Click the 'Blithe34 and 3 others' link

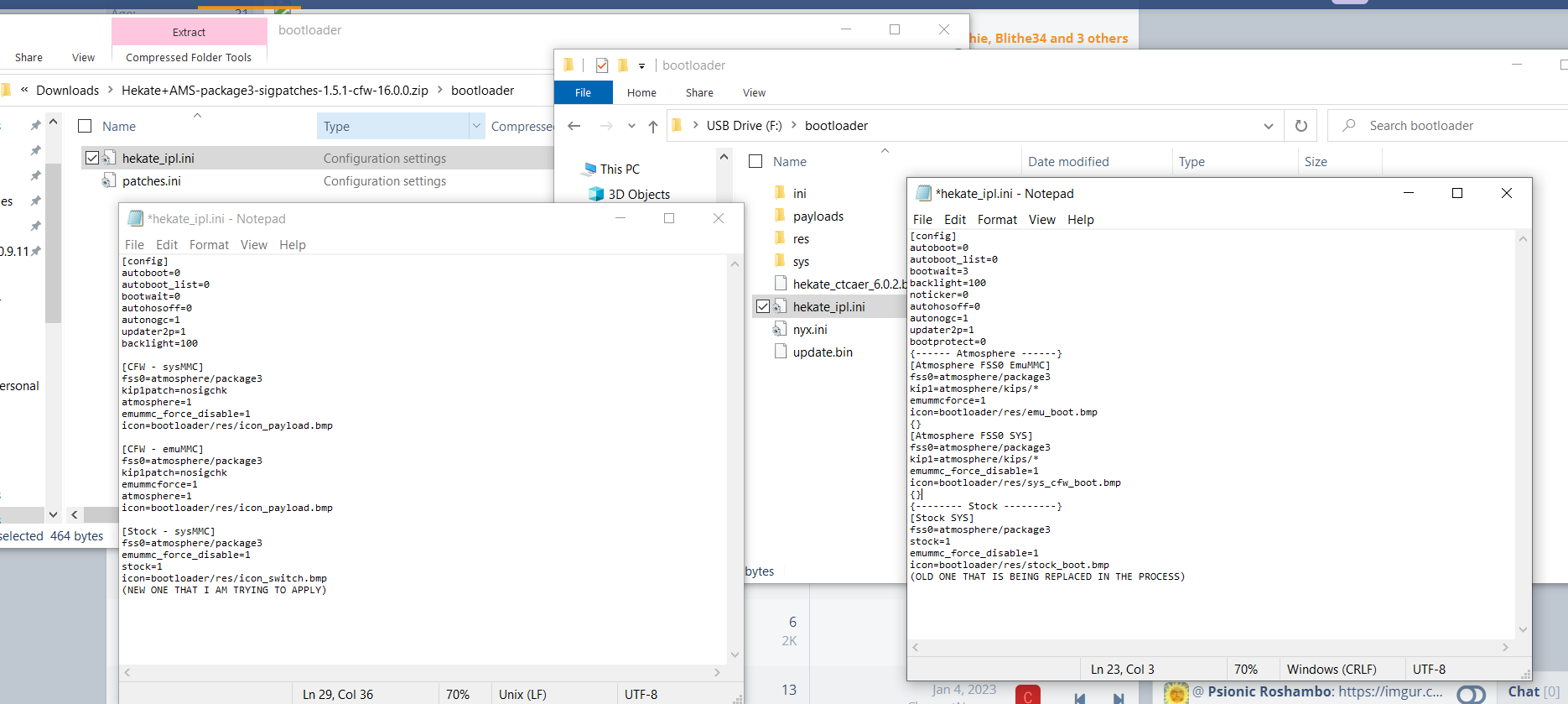pyautogui.click(x=1062, y=38)
